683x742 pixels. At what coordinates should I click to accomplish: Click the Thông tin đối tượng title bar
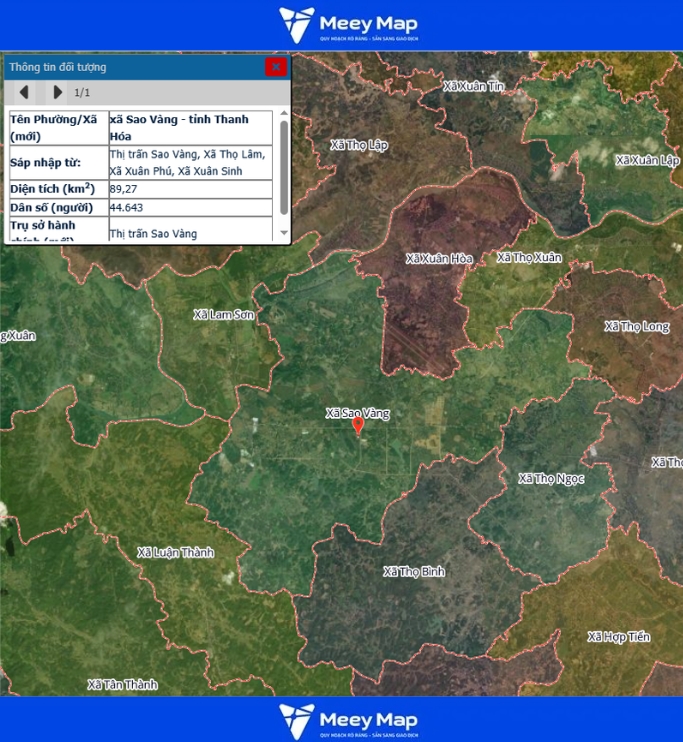pos(130,67)
